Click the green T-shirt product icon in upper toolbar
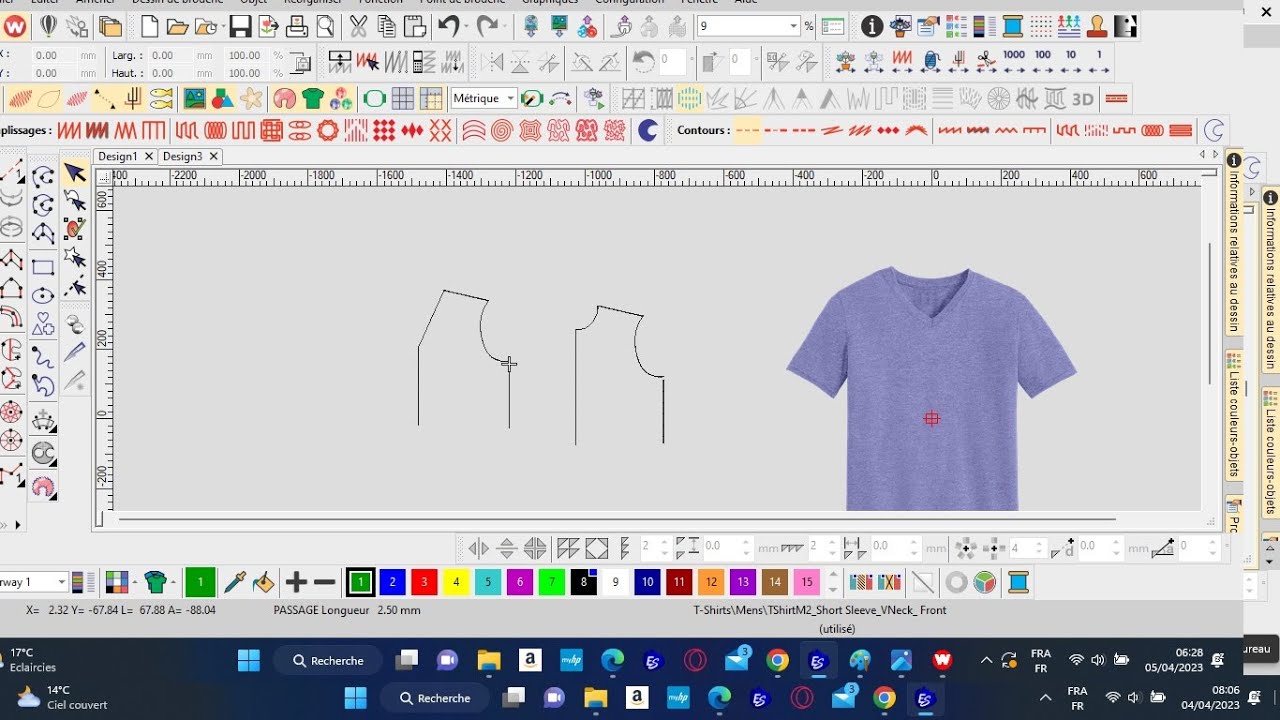This screenshot has width=1280, height=720. coord(313,99)
